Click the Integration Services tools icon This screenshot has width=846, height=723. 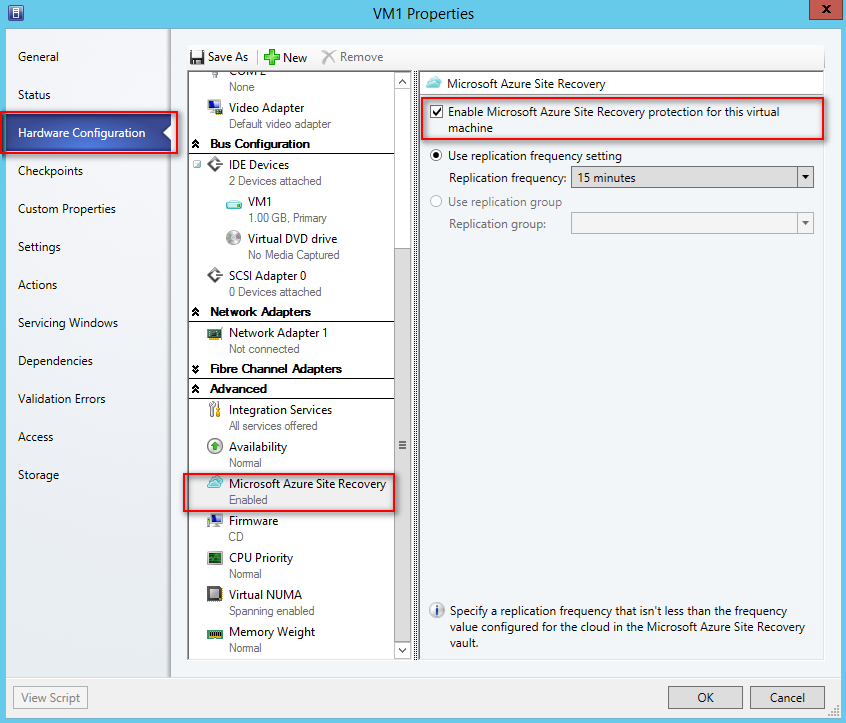pyautogui.click(x=215, y=410)
